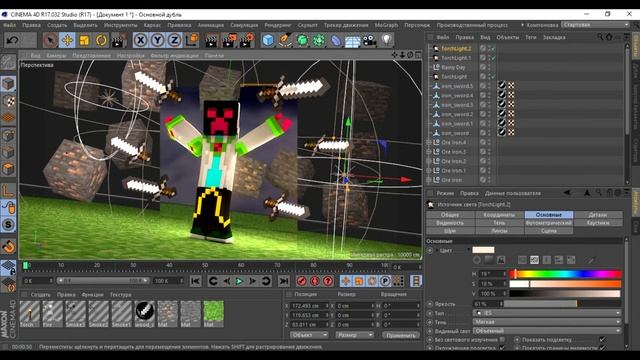Open the Размер coordinate dropdown
Viewport: 640px width, 360px height.
(354, 335)
